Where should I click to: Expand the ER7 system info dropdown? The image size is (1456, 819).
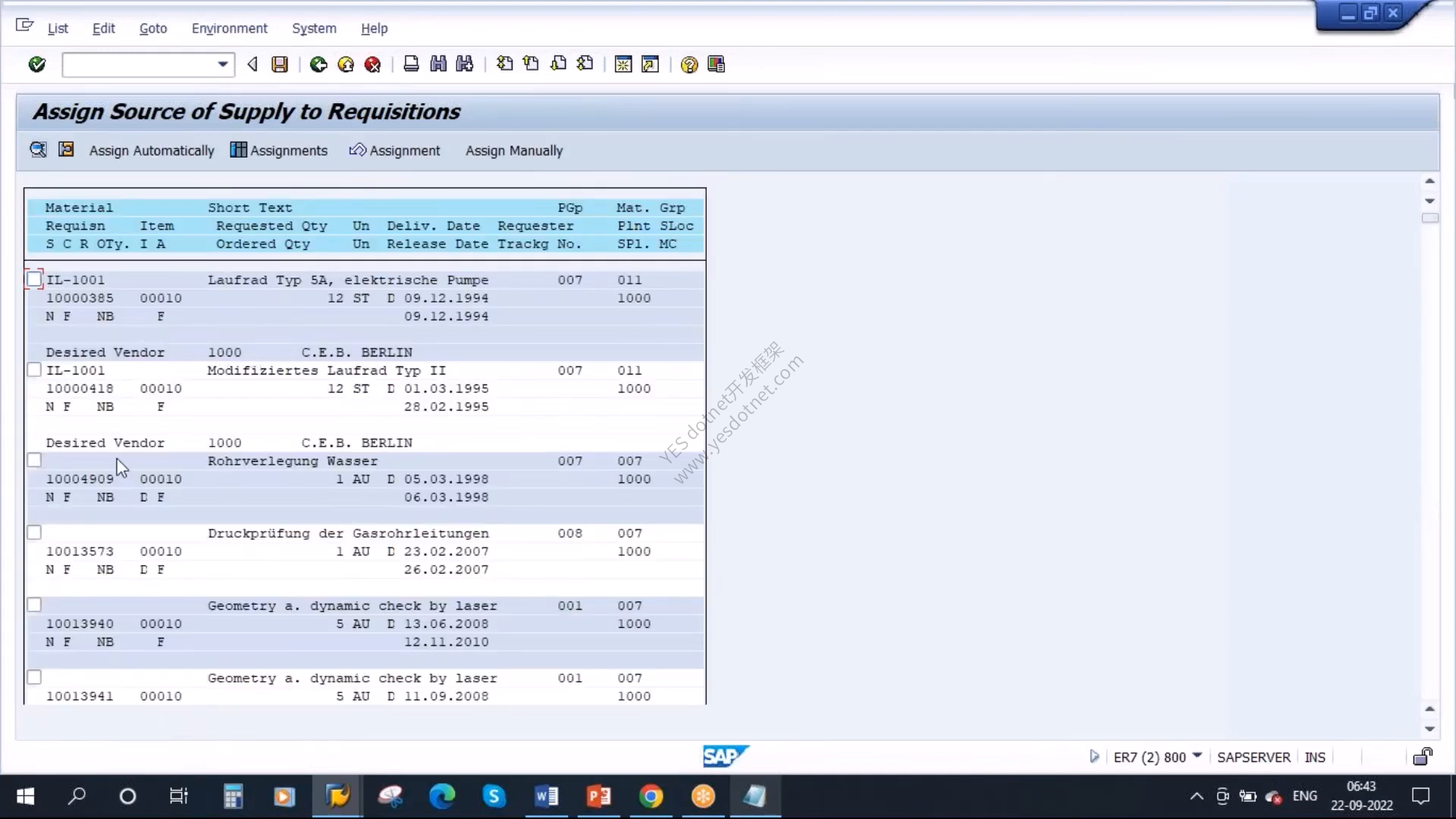(x=1197, y=756)
